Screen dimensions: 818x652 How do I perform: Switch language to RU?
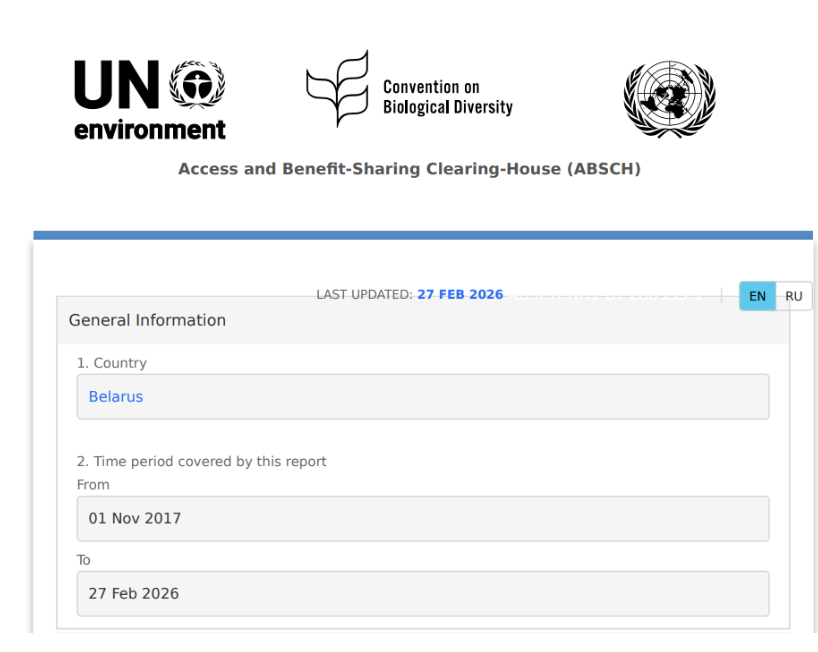(793, 296)
